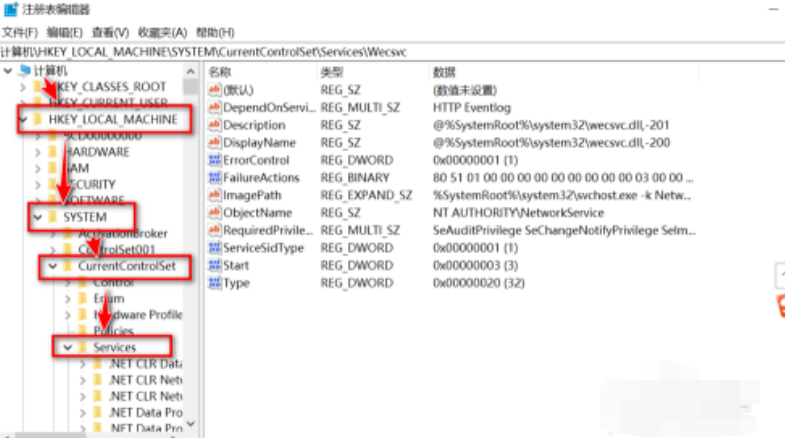Click the Start DWORD value icon
Screen dimensions: 785x438
click(214, 265)
